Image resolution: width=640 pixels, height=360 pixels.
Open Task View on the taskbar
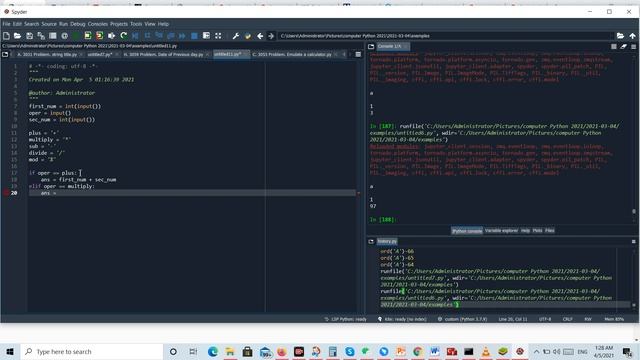(193, 351)
